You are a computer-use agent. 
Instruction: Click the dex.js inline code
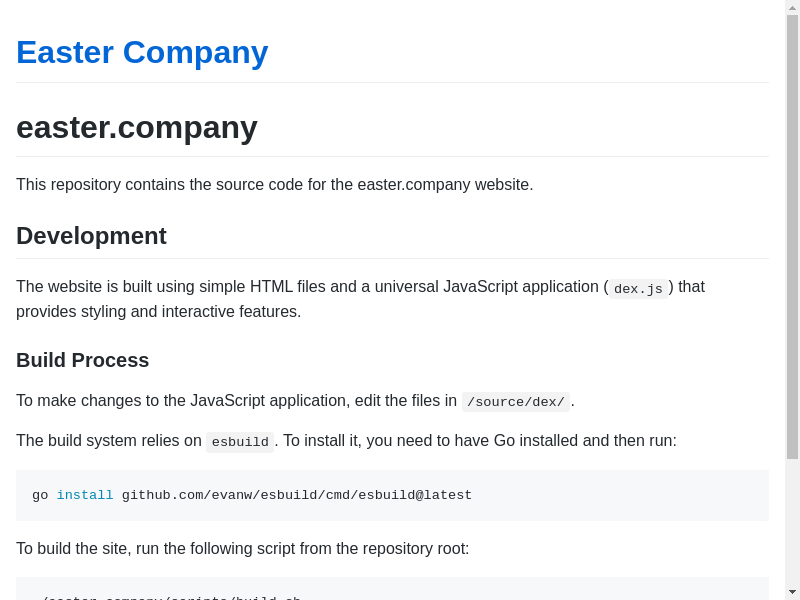tap(638, 289)
